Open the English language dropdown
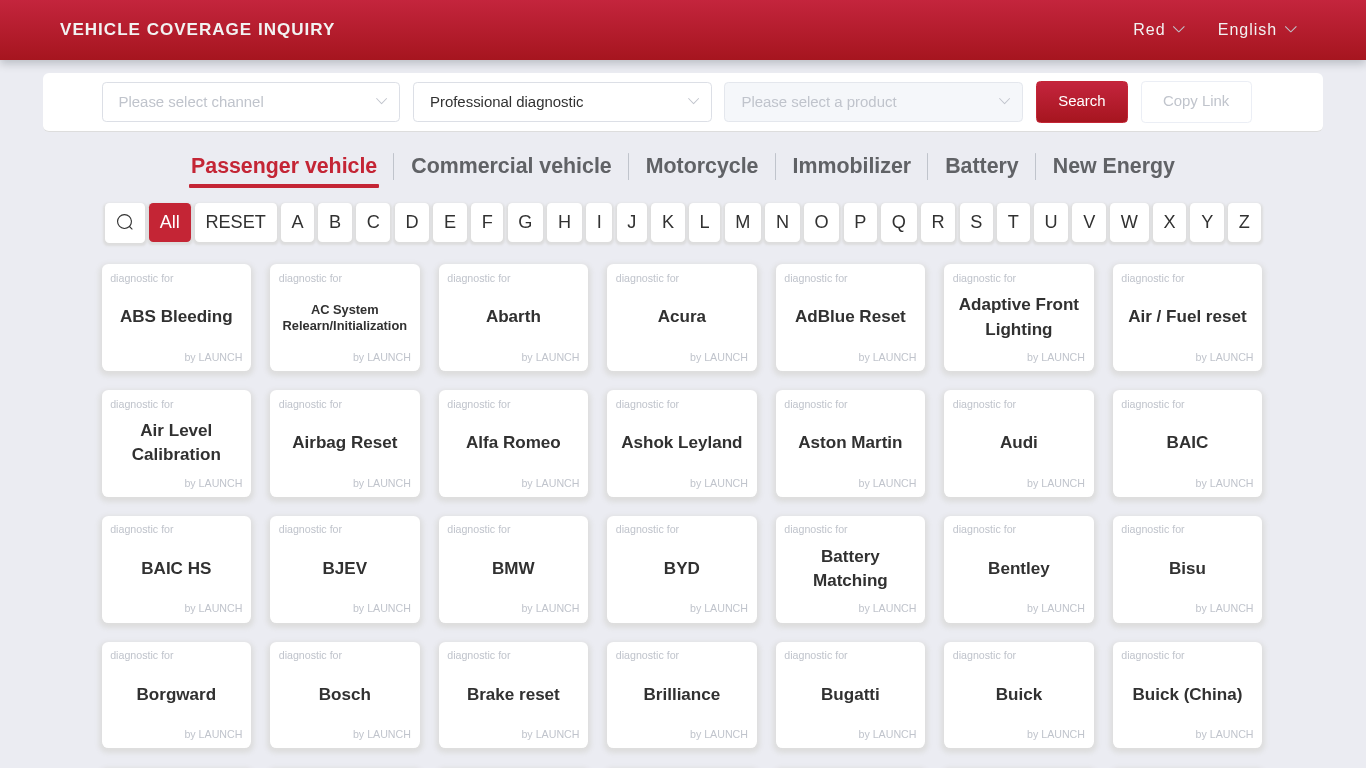This screenshot has width=1366, height=768. tap(1257, 30)
